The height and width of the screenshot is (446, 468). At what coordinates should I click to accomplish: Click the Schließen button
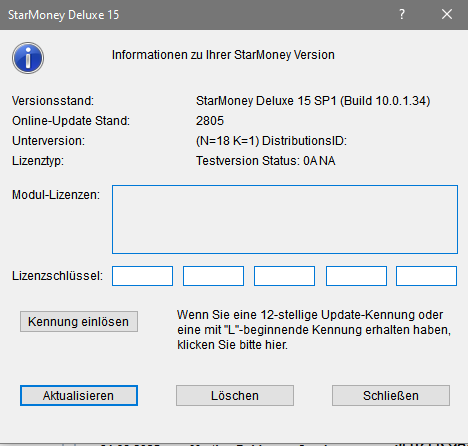pyautogui.click(x=391, y=396)
